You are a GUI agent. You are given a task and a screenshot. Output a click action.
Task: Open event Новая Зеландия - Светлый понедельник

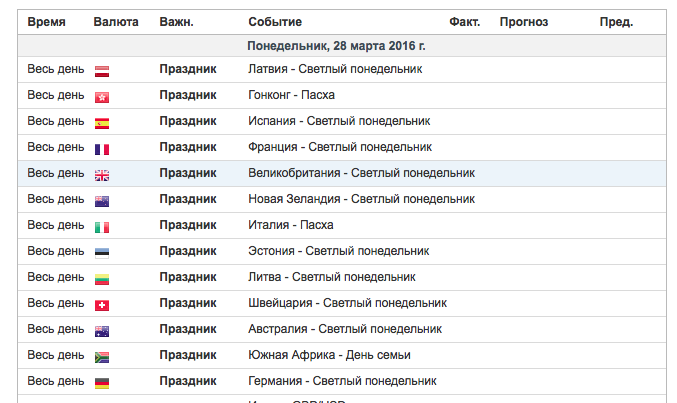(361, 199)
